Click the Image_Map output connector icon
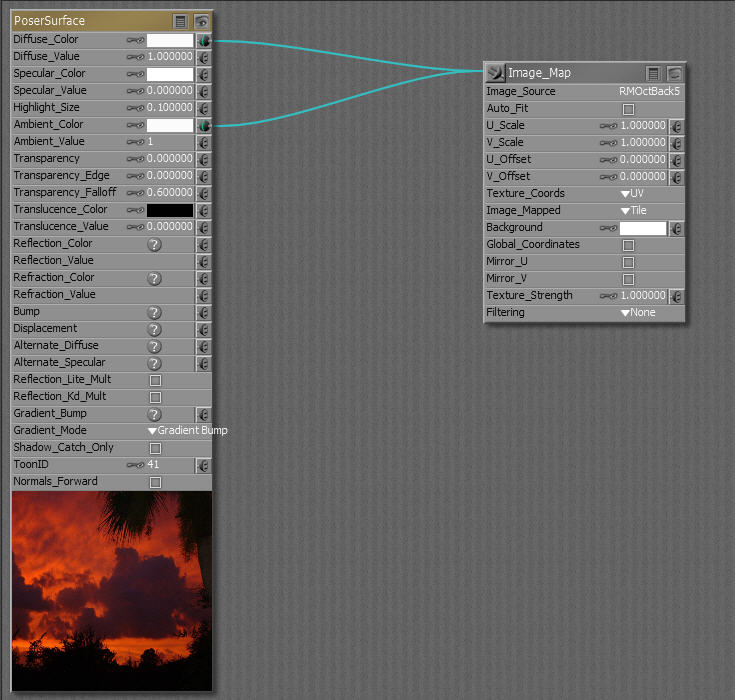Viewport: 735px width, 700px height. tap(495, 73)
